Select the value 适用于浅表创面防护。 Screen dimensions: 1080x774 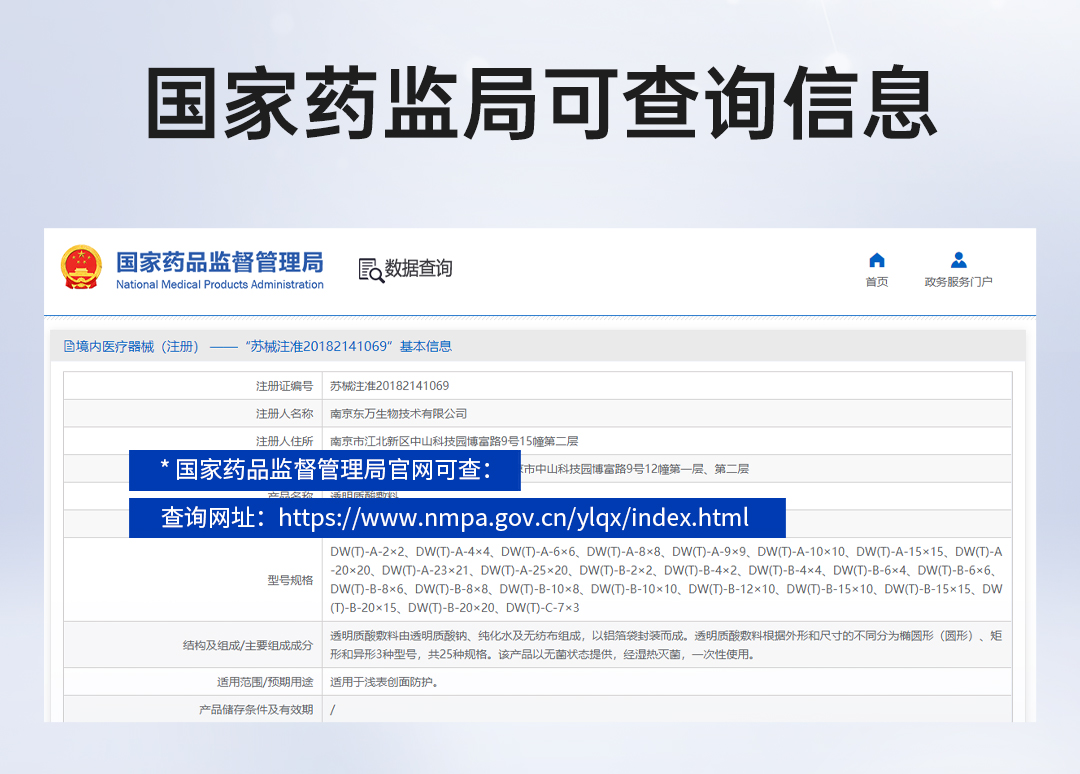tap(385, 682)
